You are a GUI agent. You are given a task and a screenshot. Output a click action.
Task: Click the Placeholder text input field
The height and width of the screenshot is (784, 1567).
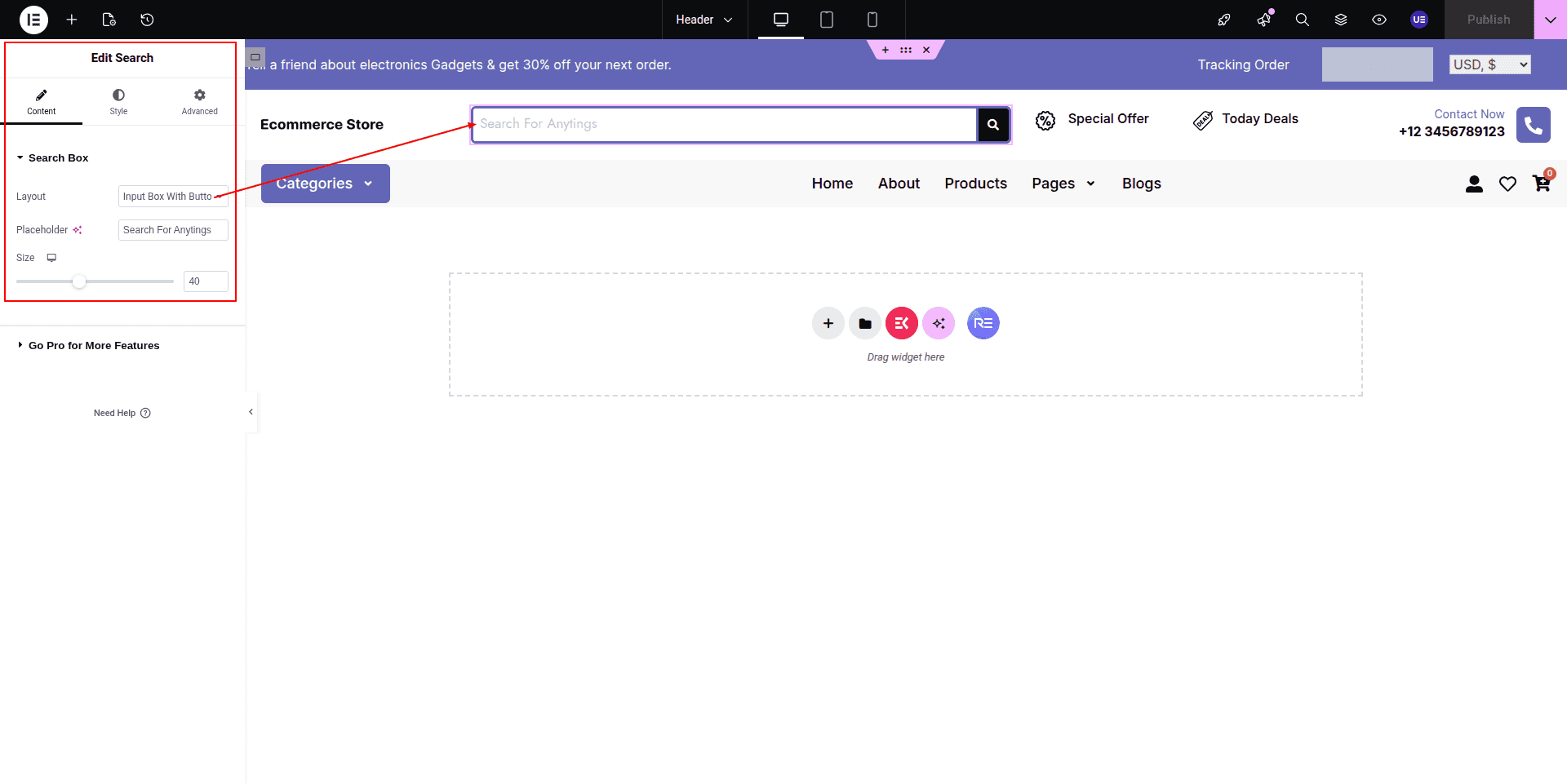pyautogui.click(x=172, y=230)
